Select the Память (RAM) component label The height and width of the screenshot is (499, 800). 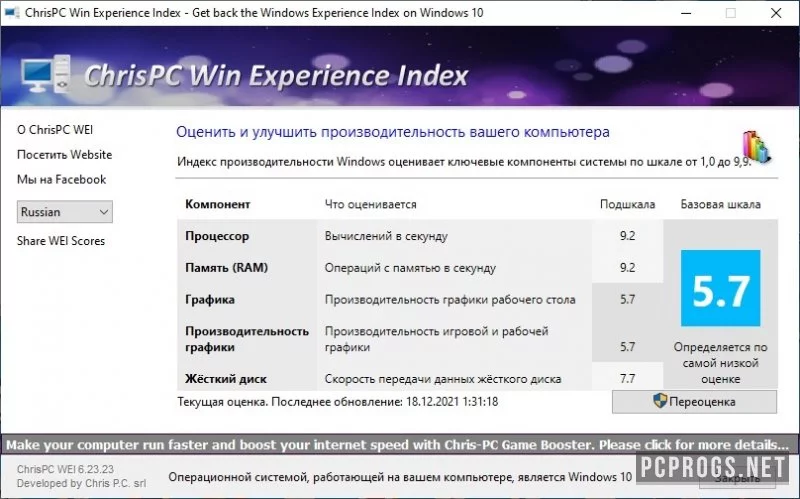227,268
